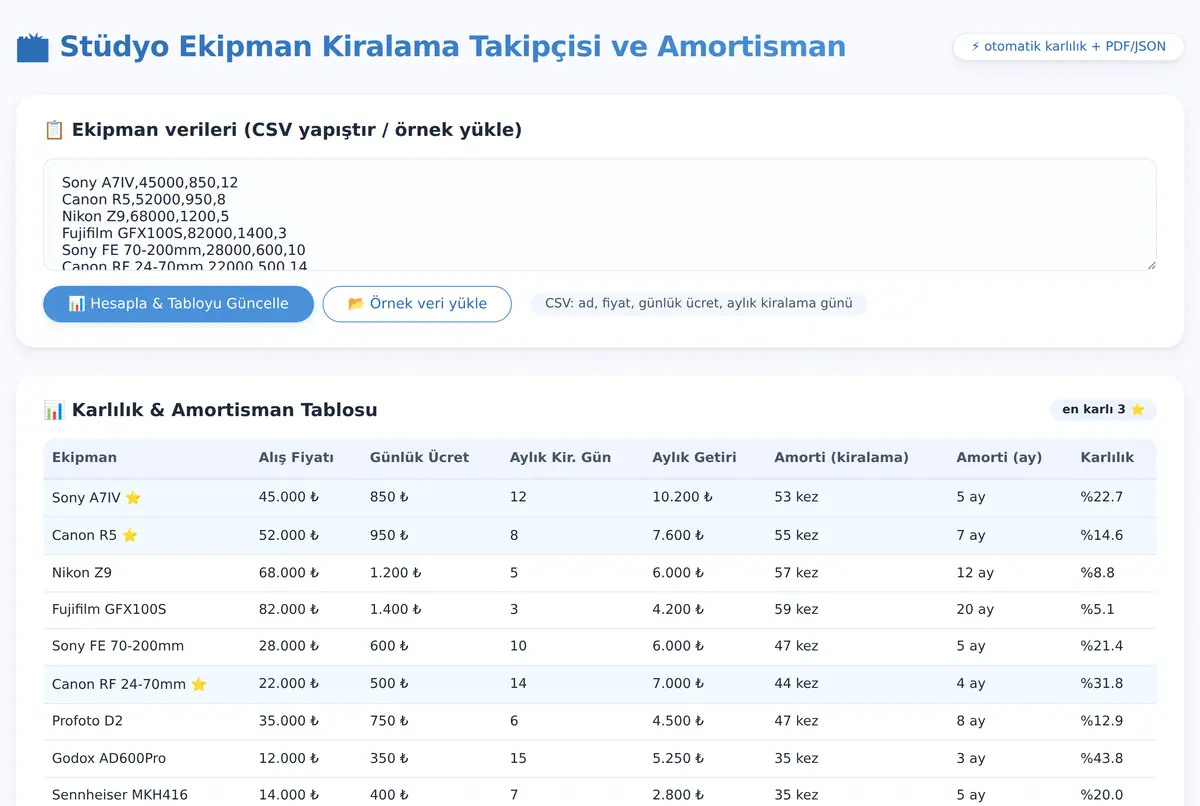Click the 53 kez amortization cell
This screenshot has height=806, width=1200.
(796, 497)
